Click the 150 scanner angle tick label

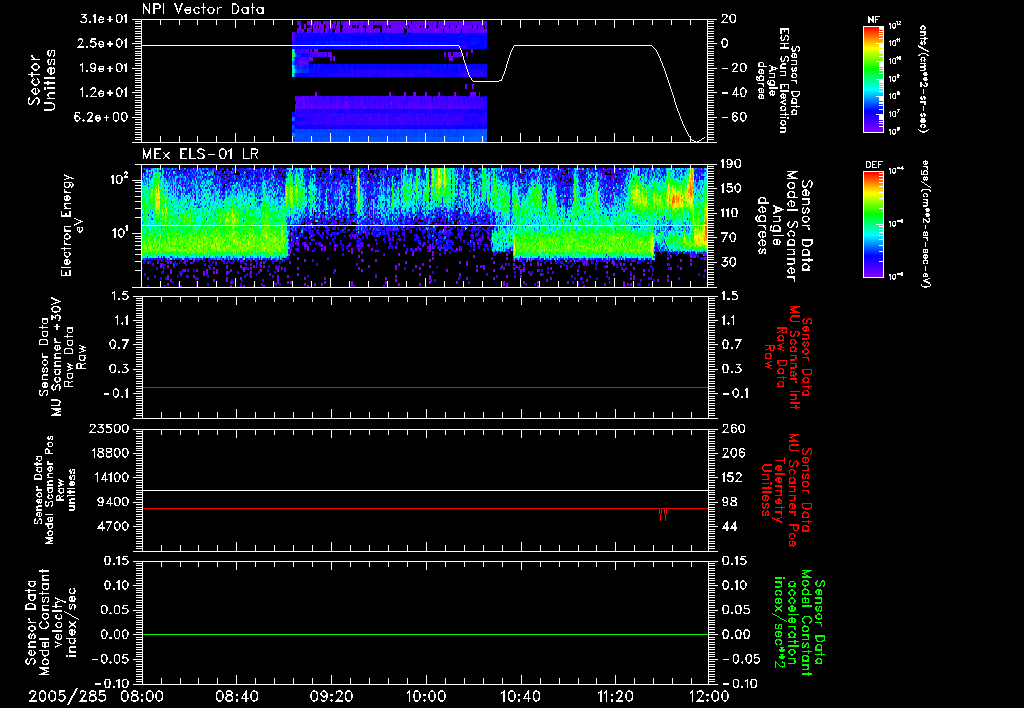coord(730,189)
